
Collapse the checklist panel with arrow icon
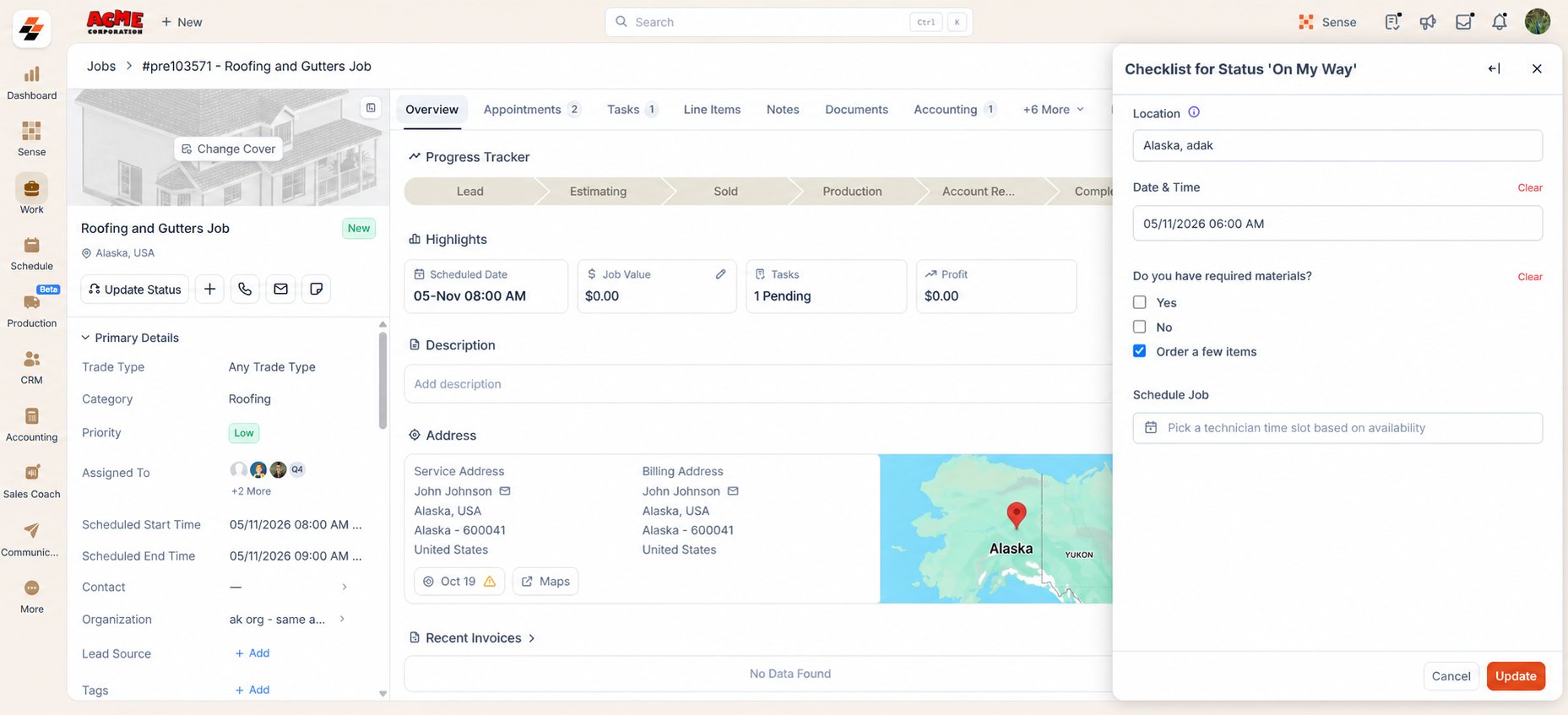click(x=1495, y=68)
